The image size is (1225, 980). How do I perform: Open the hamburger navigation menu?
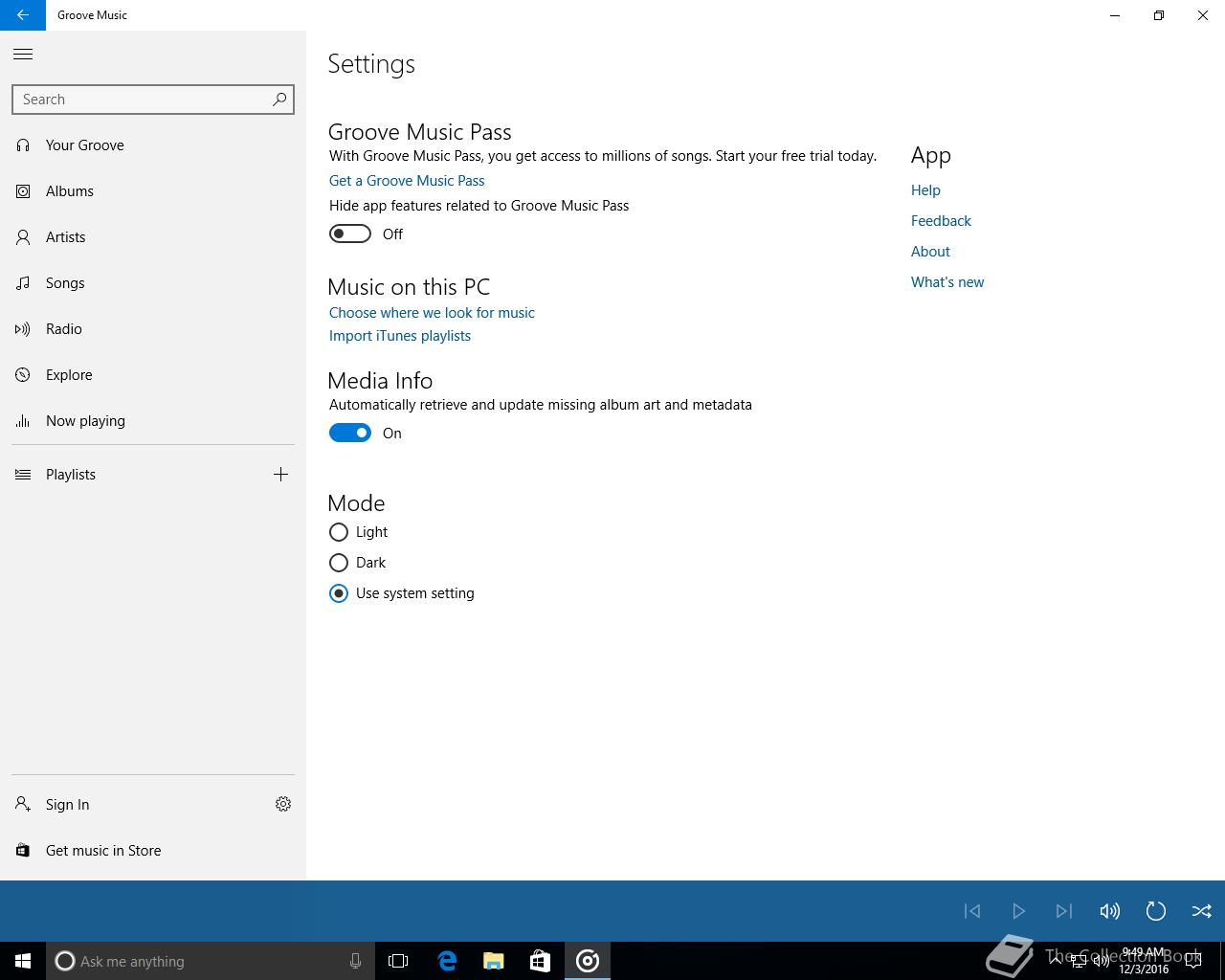coord(23,55)
